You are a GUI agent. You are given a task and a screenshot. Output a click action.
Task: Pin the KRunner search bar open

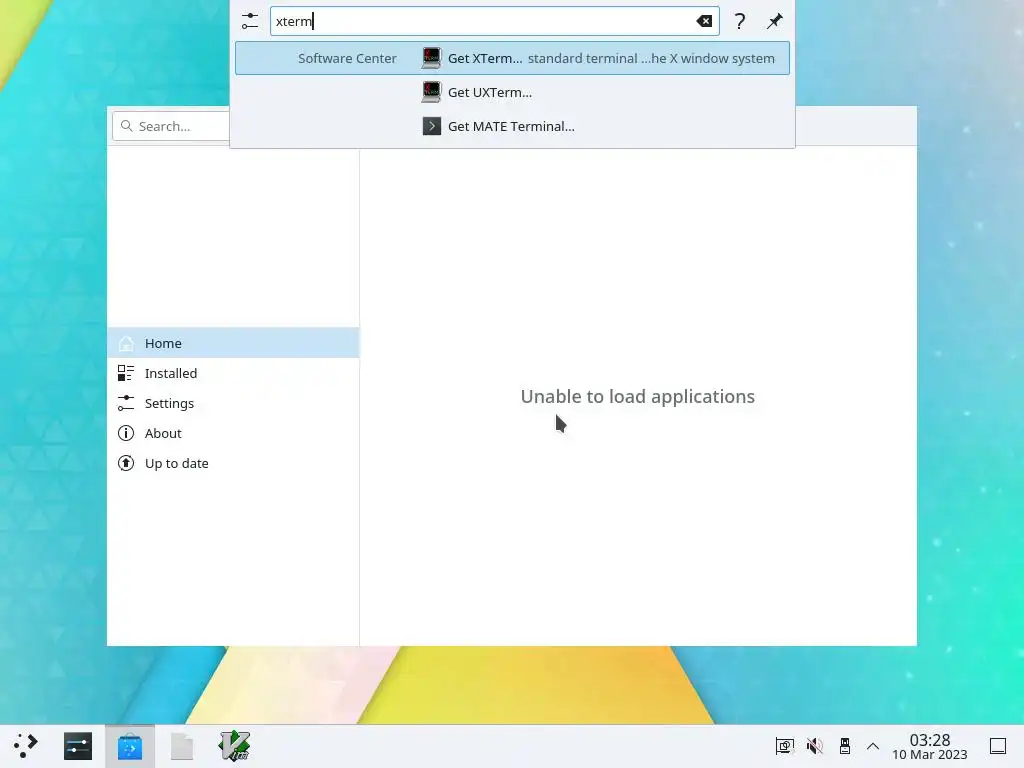click(x=775, y=21)
